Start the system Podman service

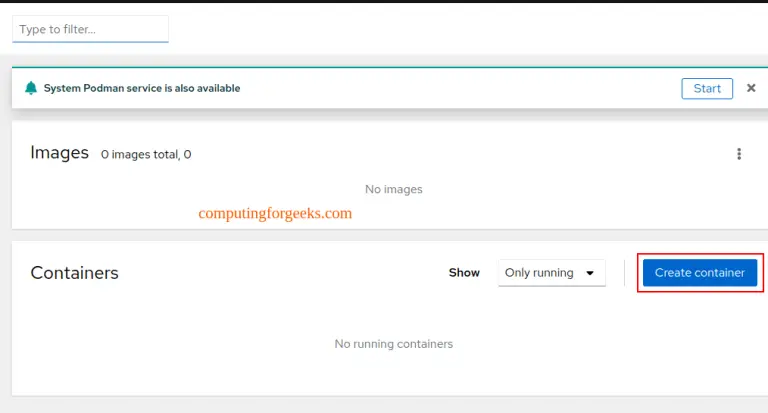click(x=707, y=88)
